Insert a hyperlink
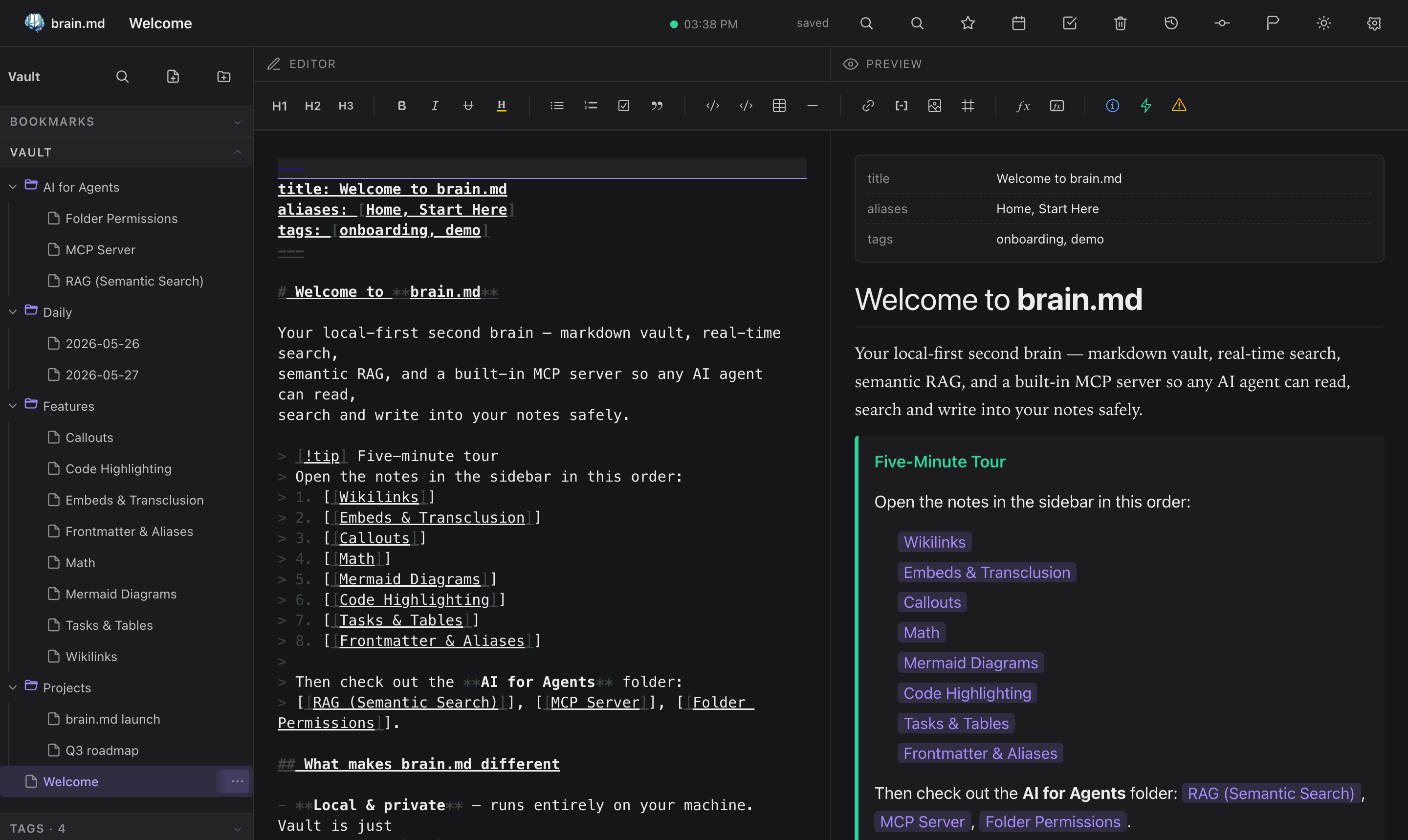Viewport: 1408px width, 840px height. click(868, 106)
